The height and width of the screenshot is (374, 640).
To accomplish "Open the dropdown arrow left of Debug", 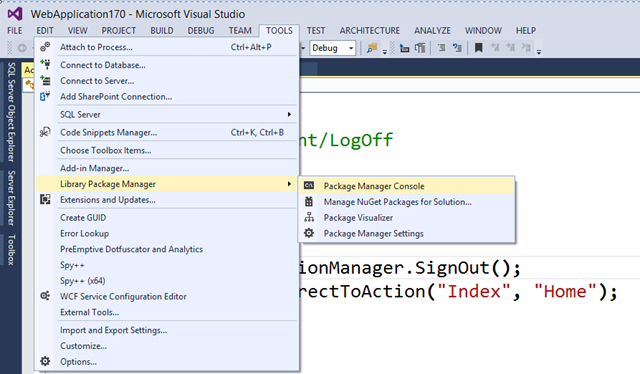I will 303,48.
